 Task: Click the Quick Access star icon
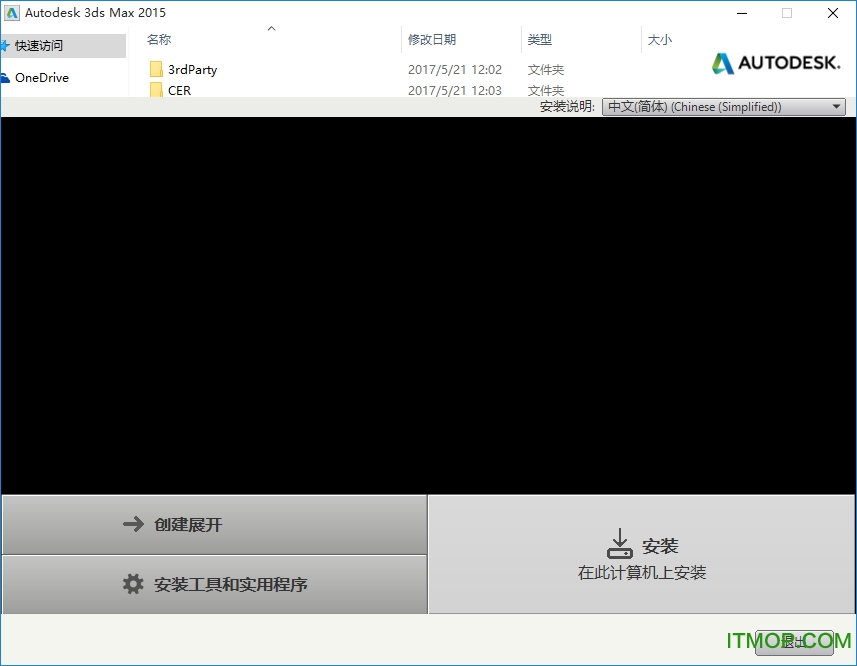coord(4,46)
